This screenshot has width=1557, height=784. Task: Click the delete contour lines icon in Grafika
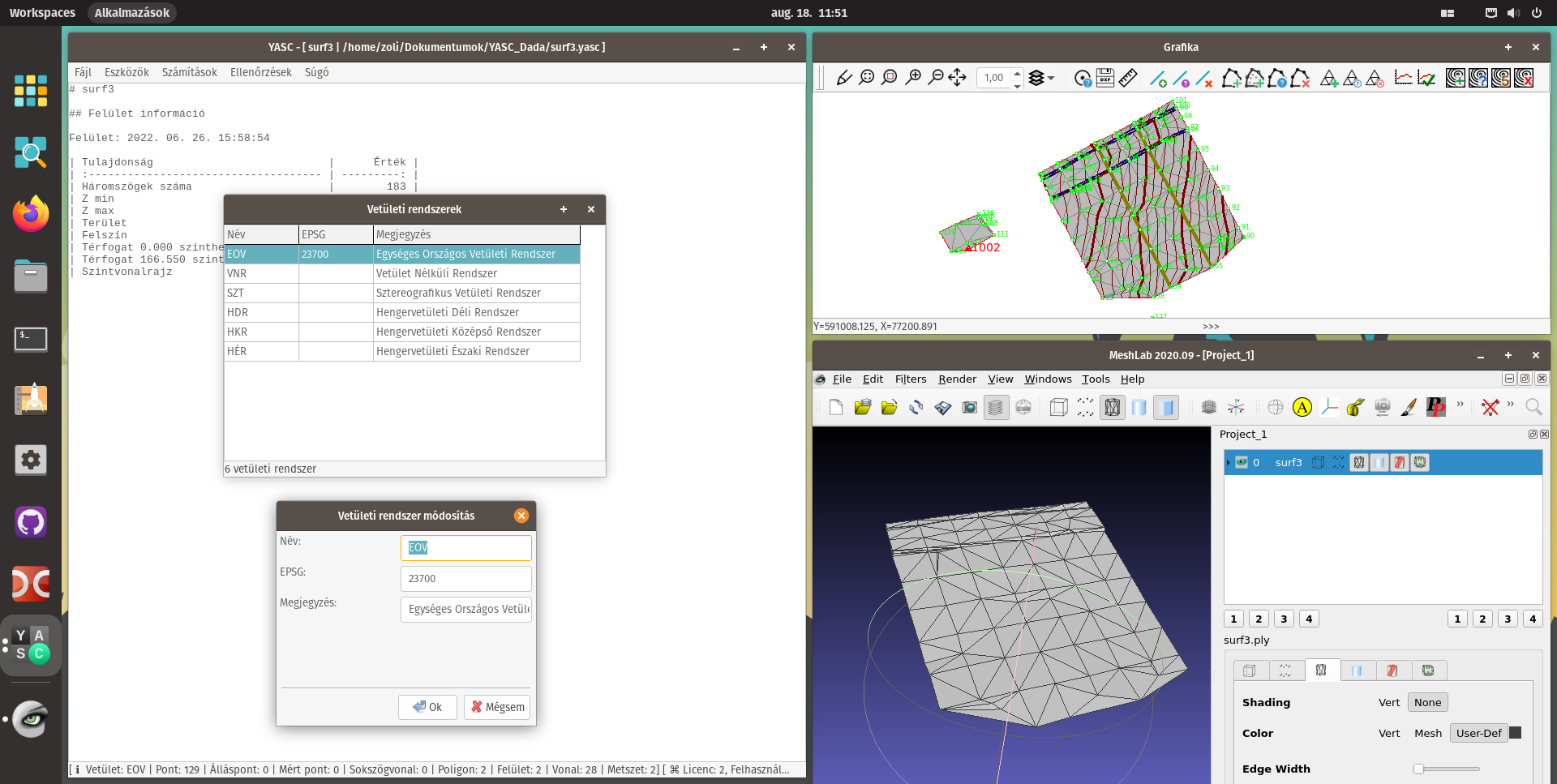coord(1524,78)
